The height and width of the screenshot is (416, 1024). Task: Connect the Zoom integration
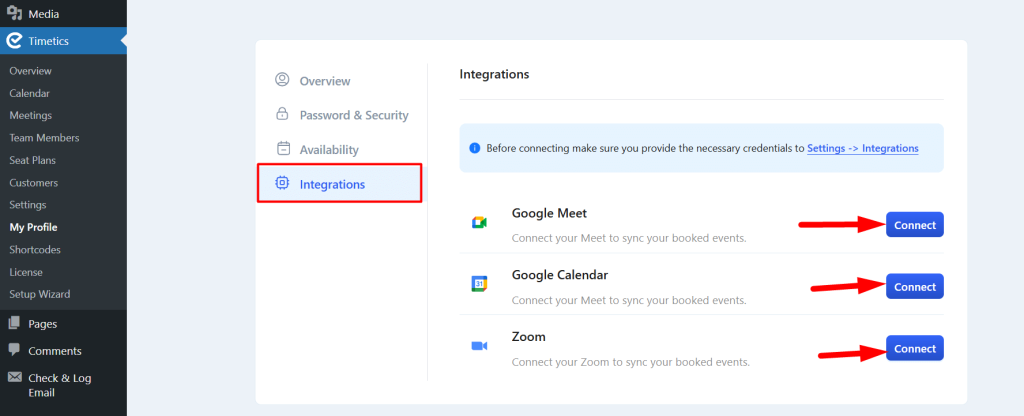point(914,348)
